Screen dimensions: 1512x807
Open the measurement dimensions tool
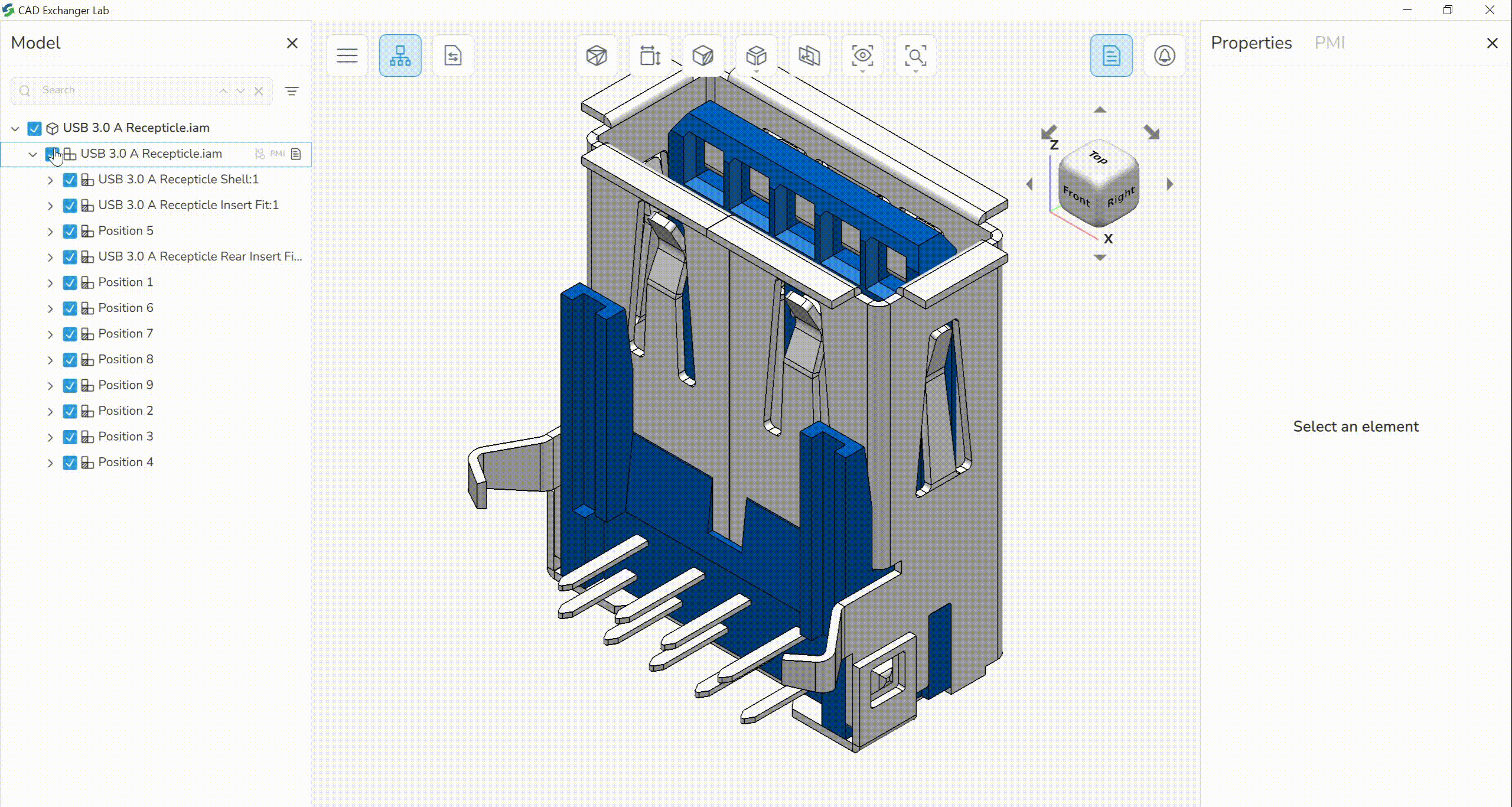(650, 56)
